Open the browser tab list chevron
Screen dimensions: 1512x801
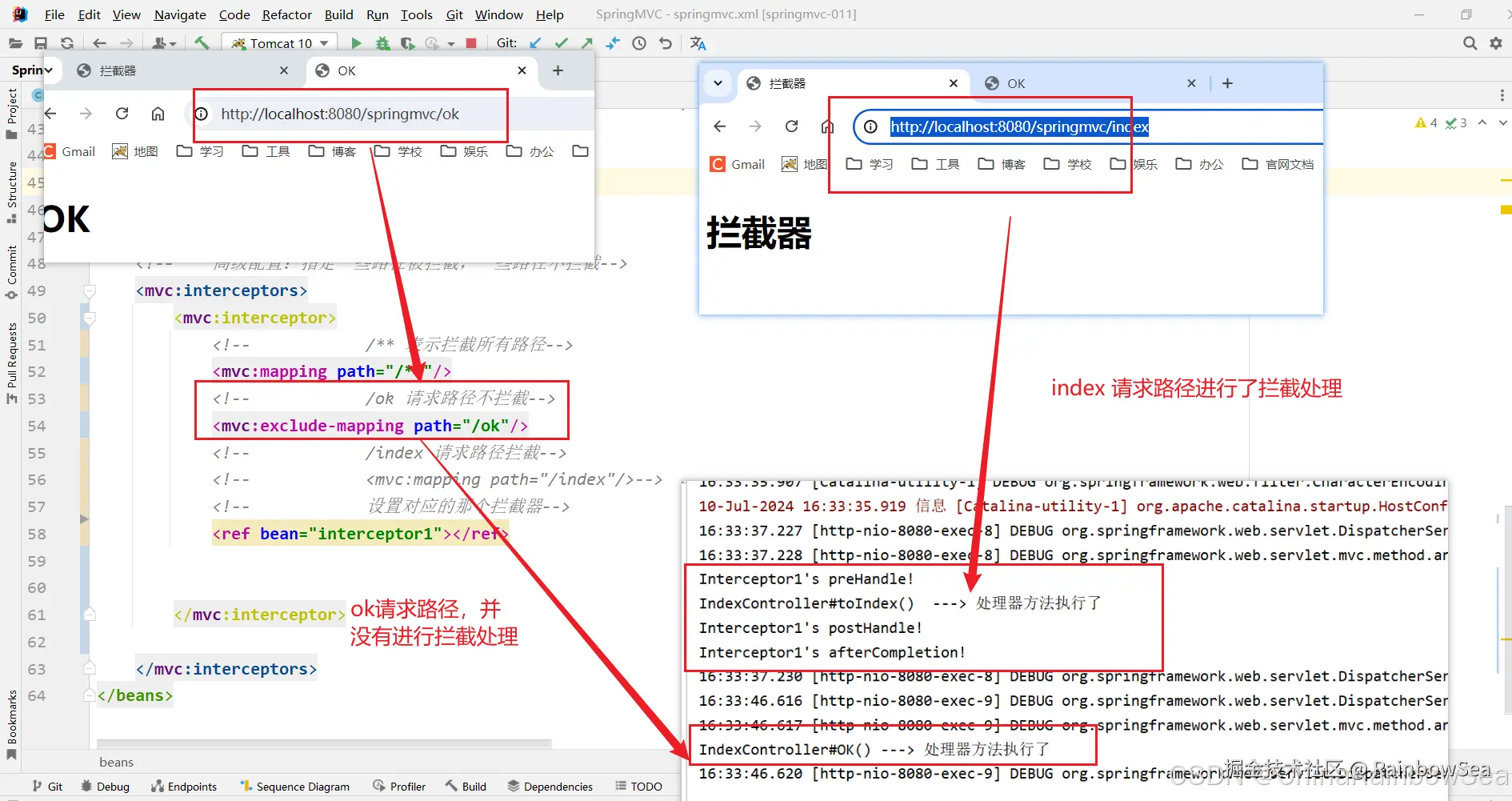[x=718, y=83]
